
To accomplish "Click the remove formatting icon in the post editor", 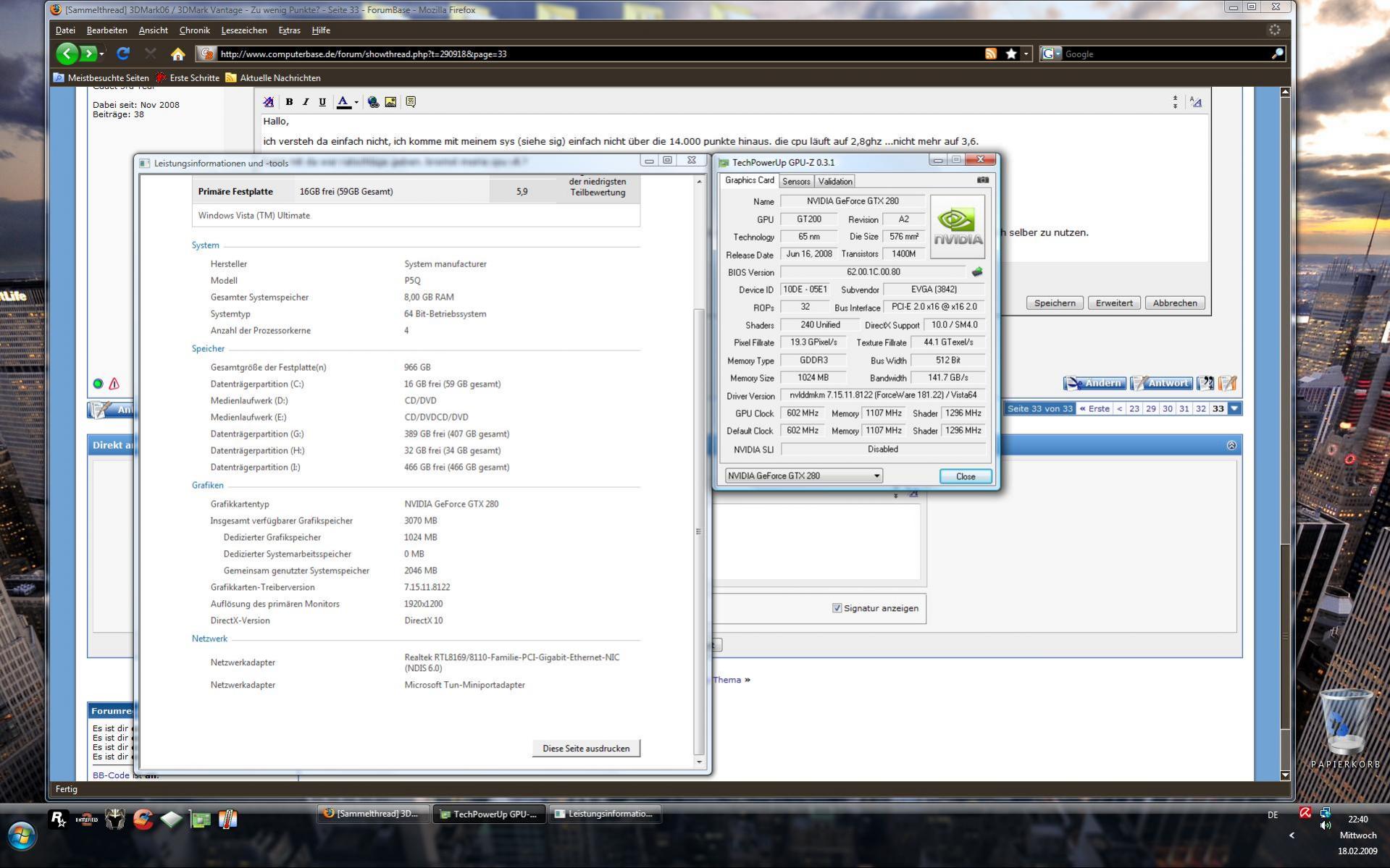I will [x=269, y=102].
